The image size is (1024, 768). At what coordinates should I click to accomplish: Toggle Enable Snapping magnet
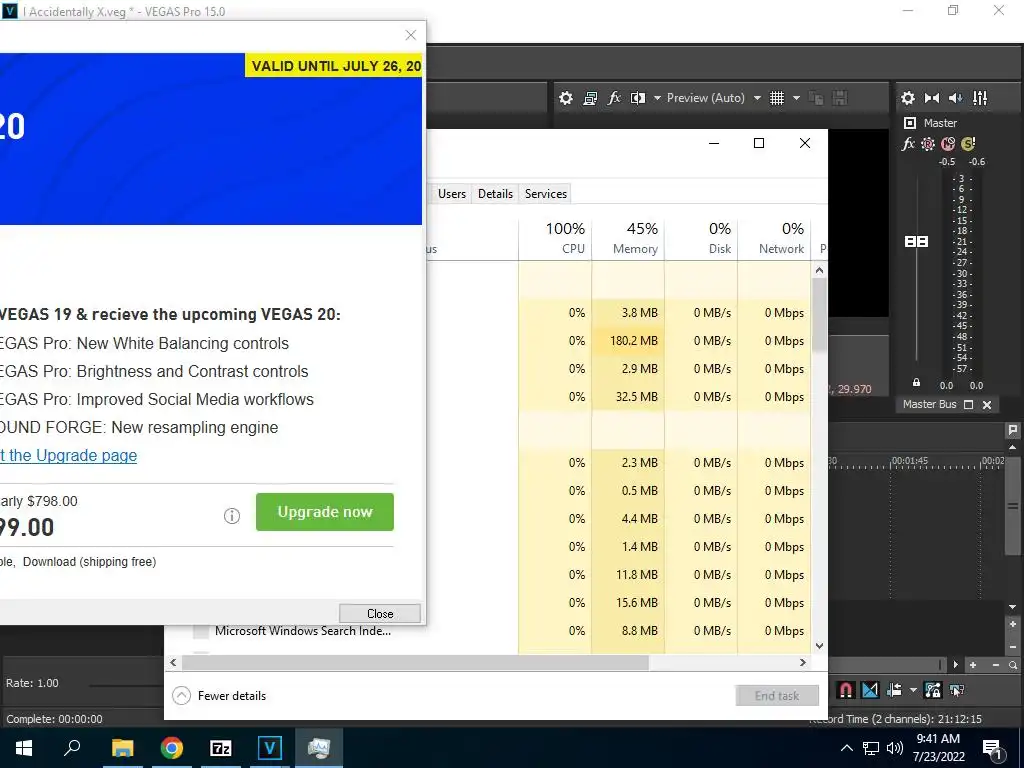846,690
